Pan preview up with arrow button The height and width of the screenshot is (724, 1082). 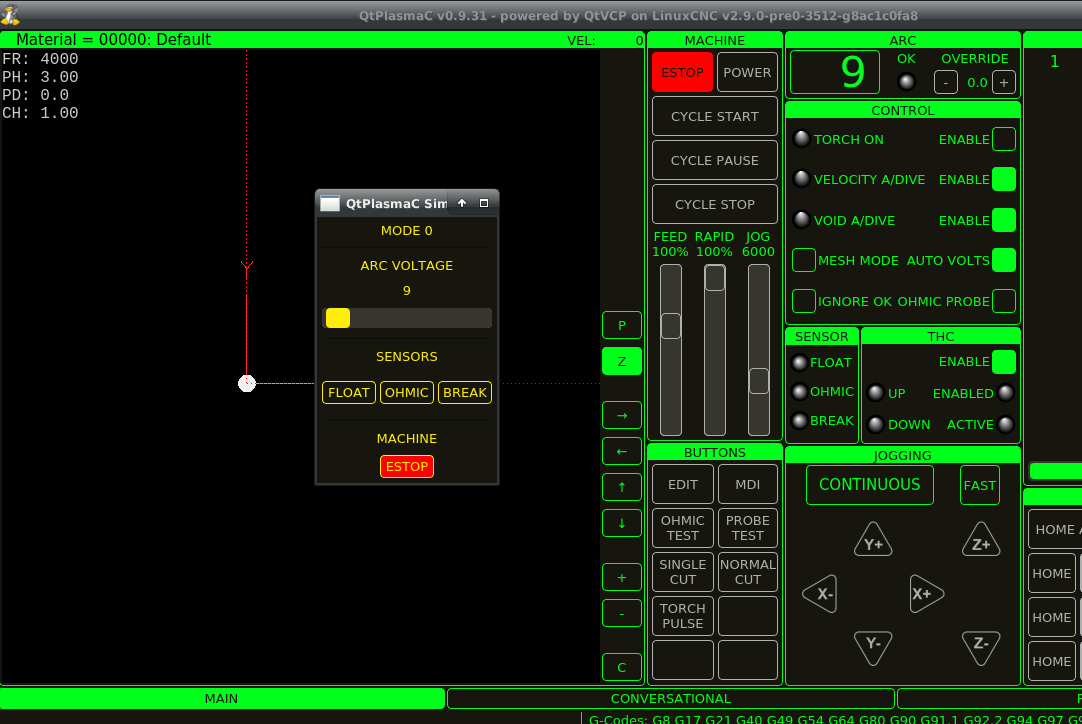click(622, 487)
